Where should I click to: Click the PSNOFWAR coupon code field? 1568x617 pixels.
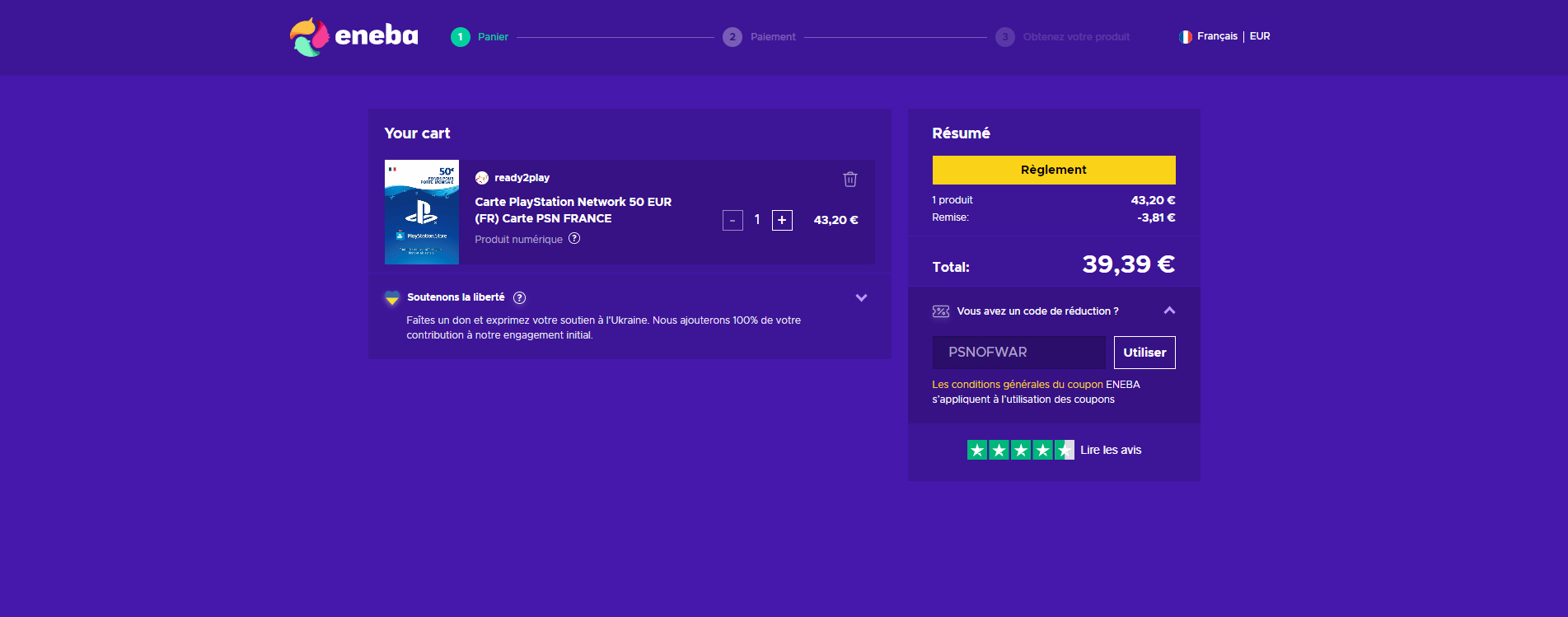click(x=1019, y=353)
